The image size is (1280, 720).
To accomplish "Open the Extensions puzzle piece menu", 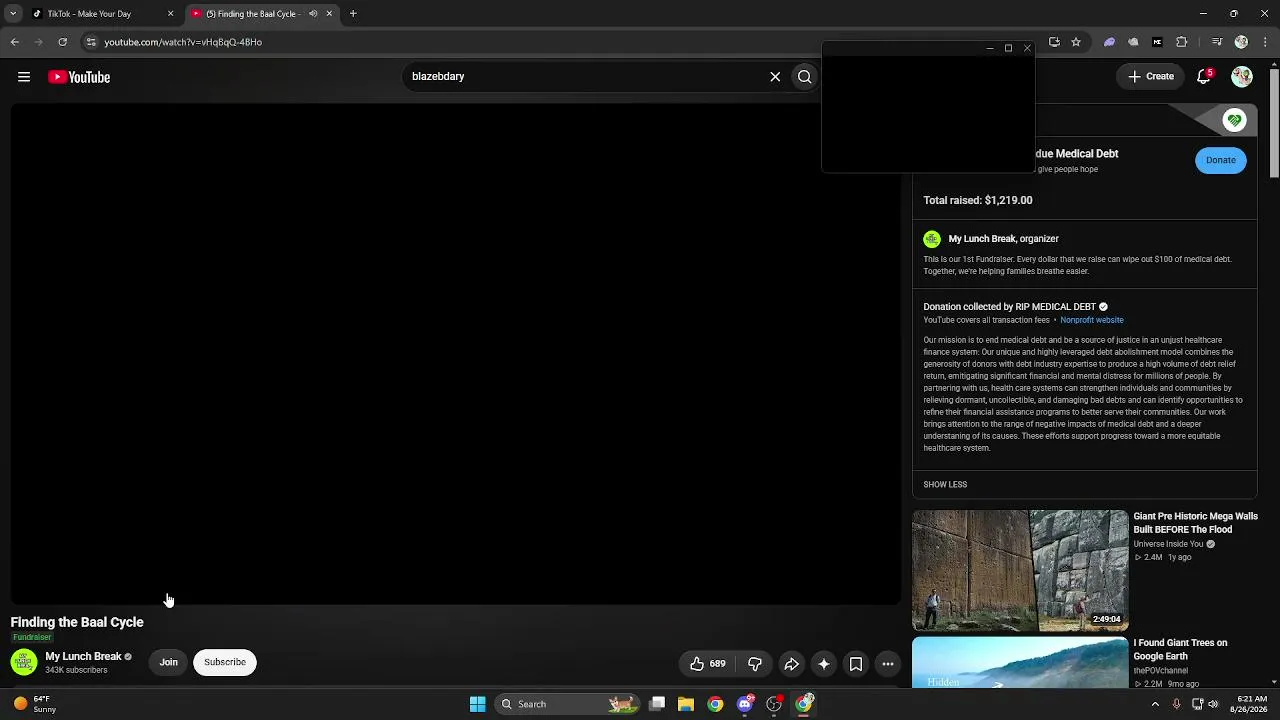I will [1182, 42].
